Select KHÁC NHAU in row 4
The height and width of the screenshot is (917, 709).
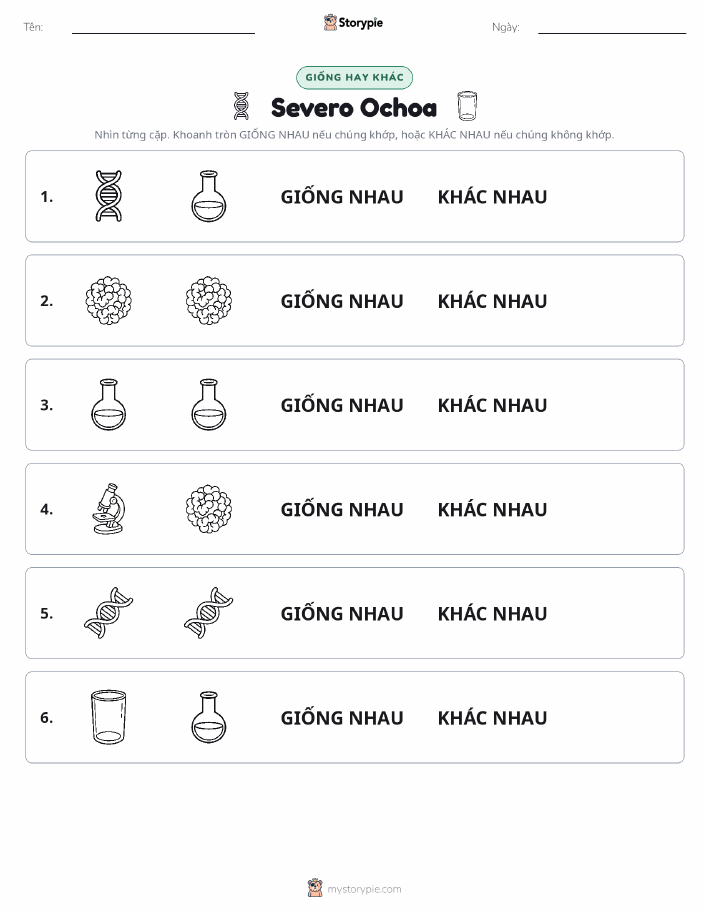tap(493, 509)
